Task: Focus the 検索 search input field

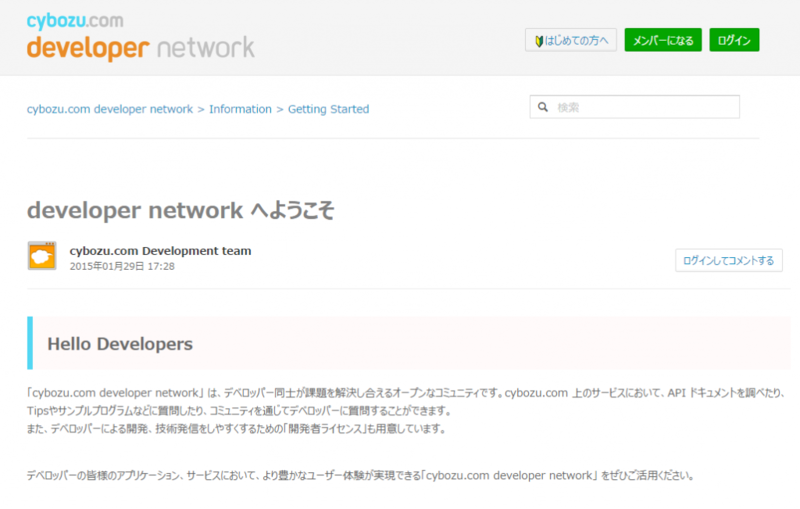Action: [x=635, y=107]
